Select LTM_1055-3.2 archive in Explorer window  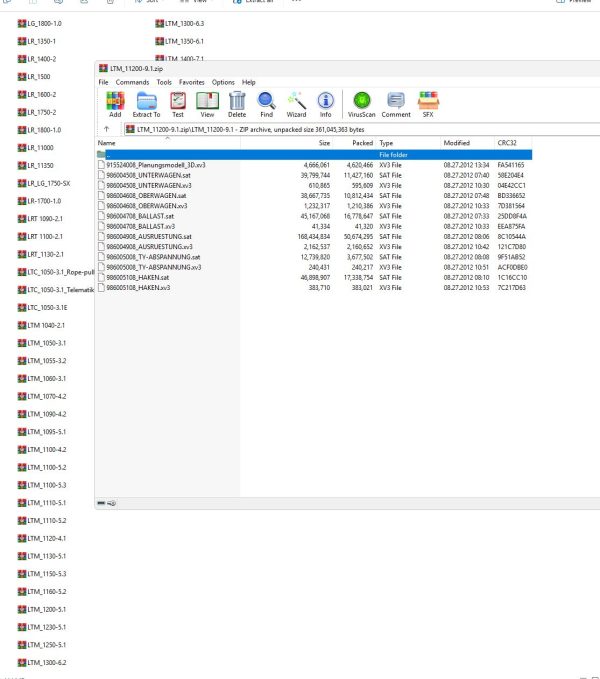point(42,361)
